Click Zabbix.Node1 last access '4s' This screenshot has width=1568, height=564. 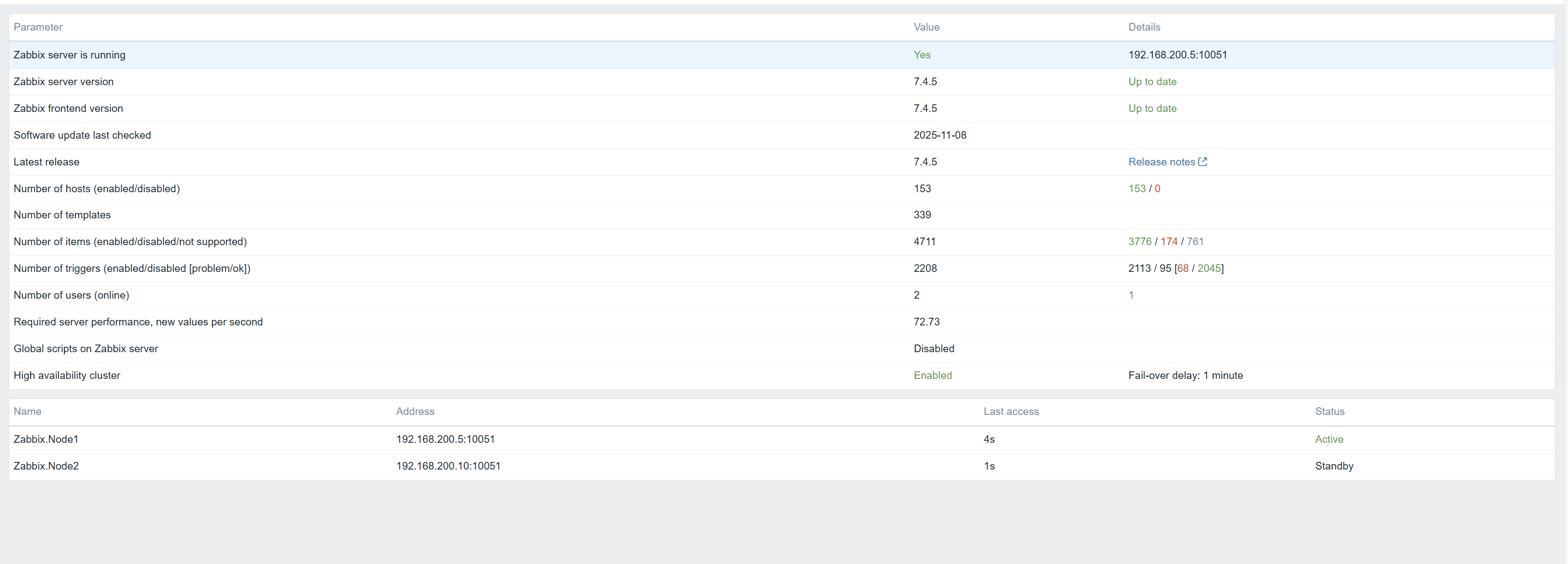pos(989,440)
